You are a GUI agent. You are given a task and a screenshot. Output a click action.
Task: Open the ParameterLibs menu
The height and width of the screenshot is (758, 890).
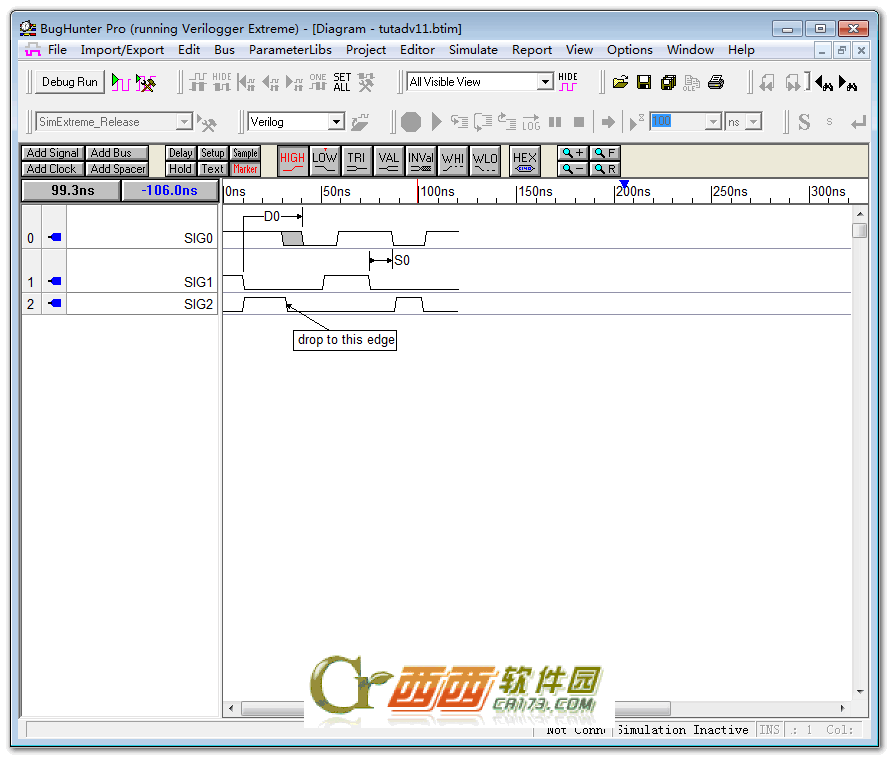(290, 50)
